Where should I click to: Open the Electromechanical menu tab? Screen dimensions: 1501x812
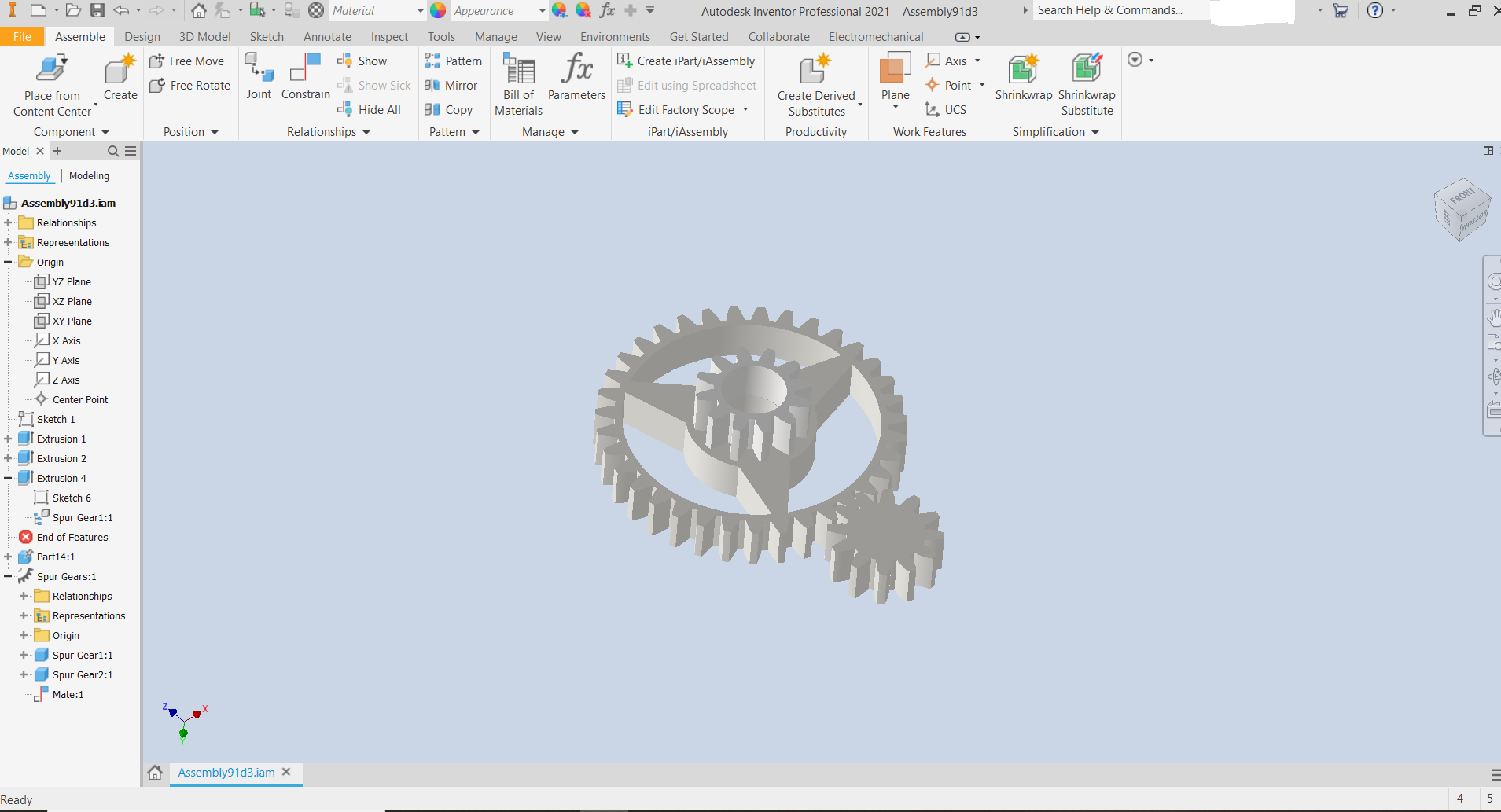pos(876,36)
